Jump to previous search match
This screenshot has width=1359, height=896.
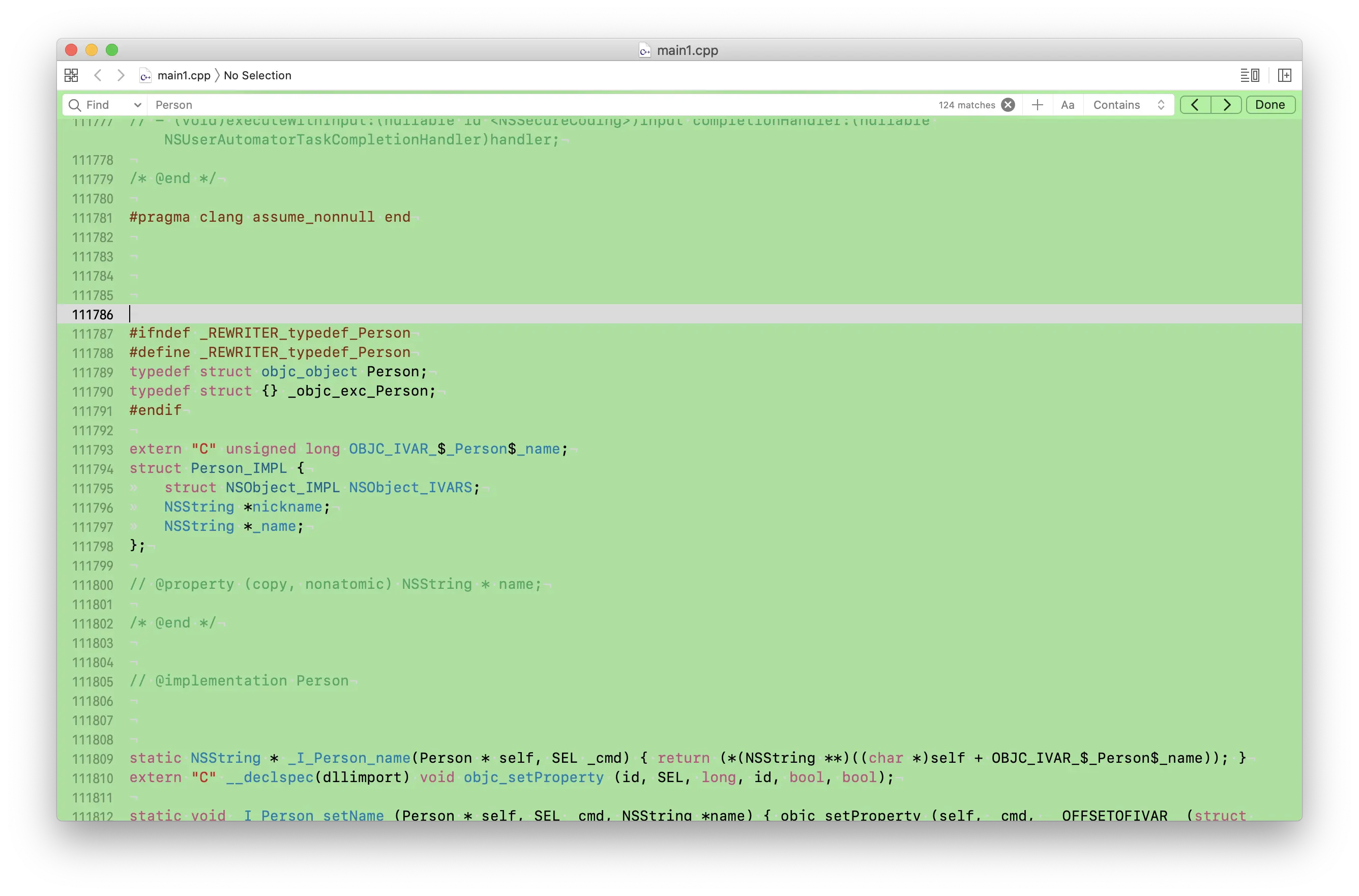1195,105
